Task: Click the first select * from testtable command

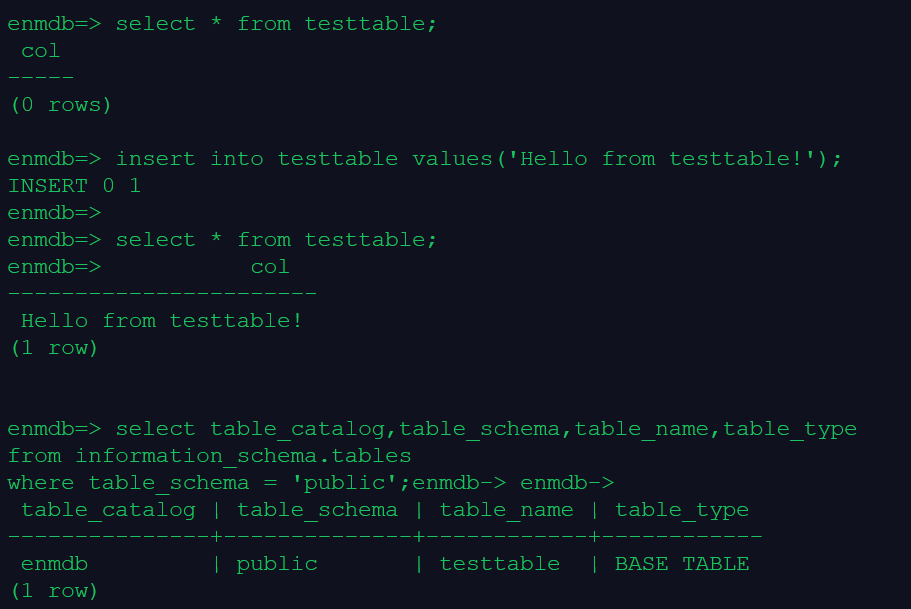Action: (276, 24)
